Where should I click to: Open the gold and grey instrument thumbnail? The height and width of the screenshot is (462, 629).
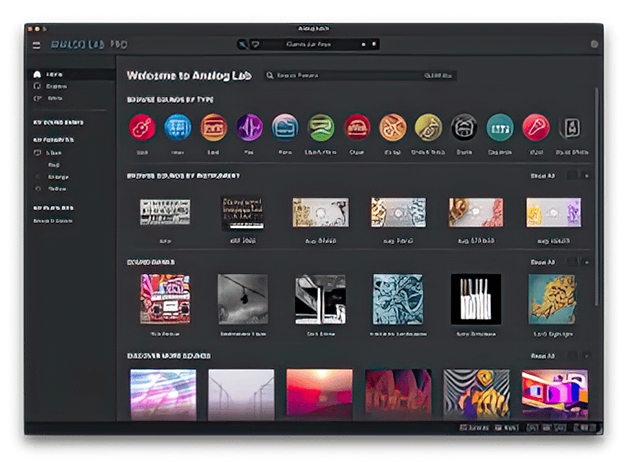click(321, 212)
